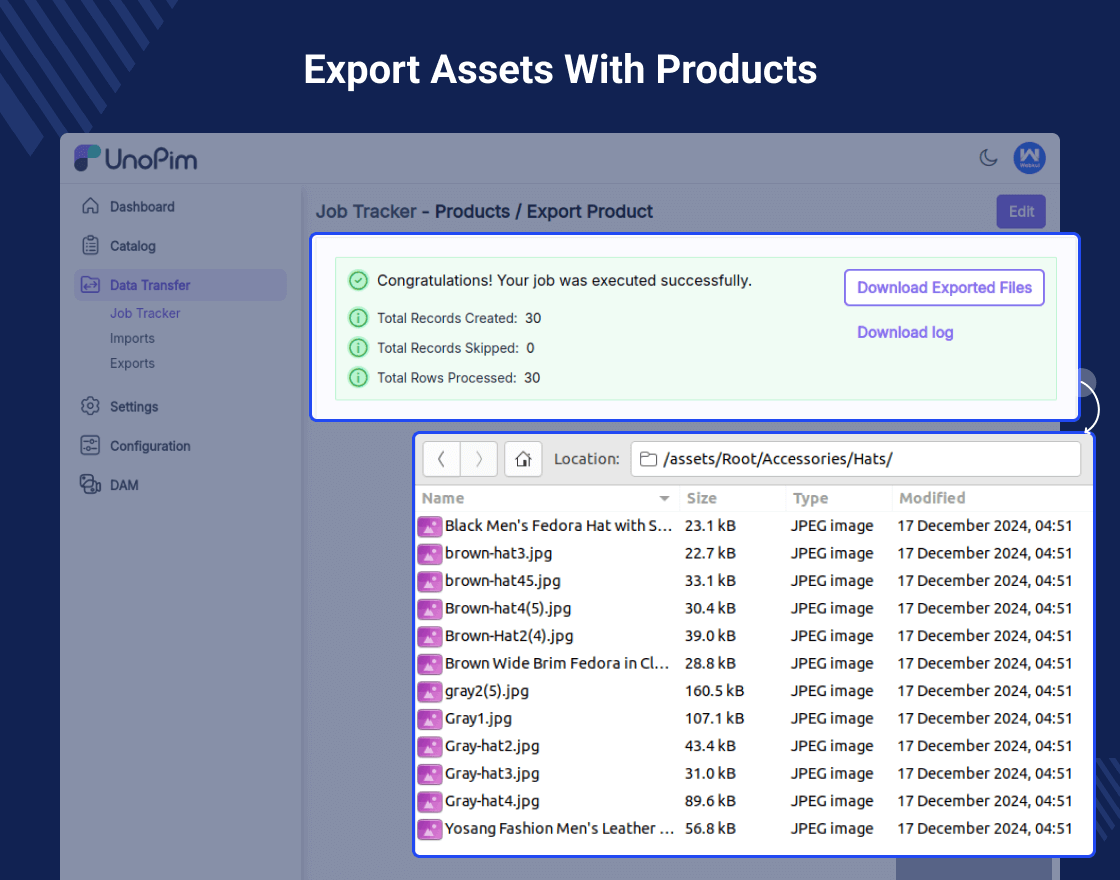Click the forward chevron in the file browser
Image resolution: width=1120 pixels, height=880 pixels.
point(478,459)
